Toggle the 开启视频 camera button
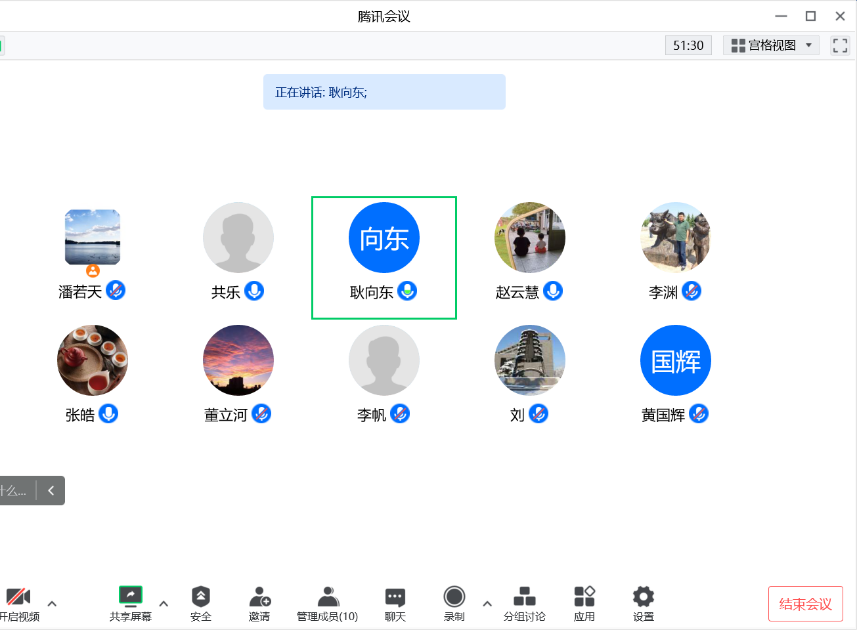This screenshot has width=857, height=630. [x=18, y=597]
